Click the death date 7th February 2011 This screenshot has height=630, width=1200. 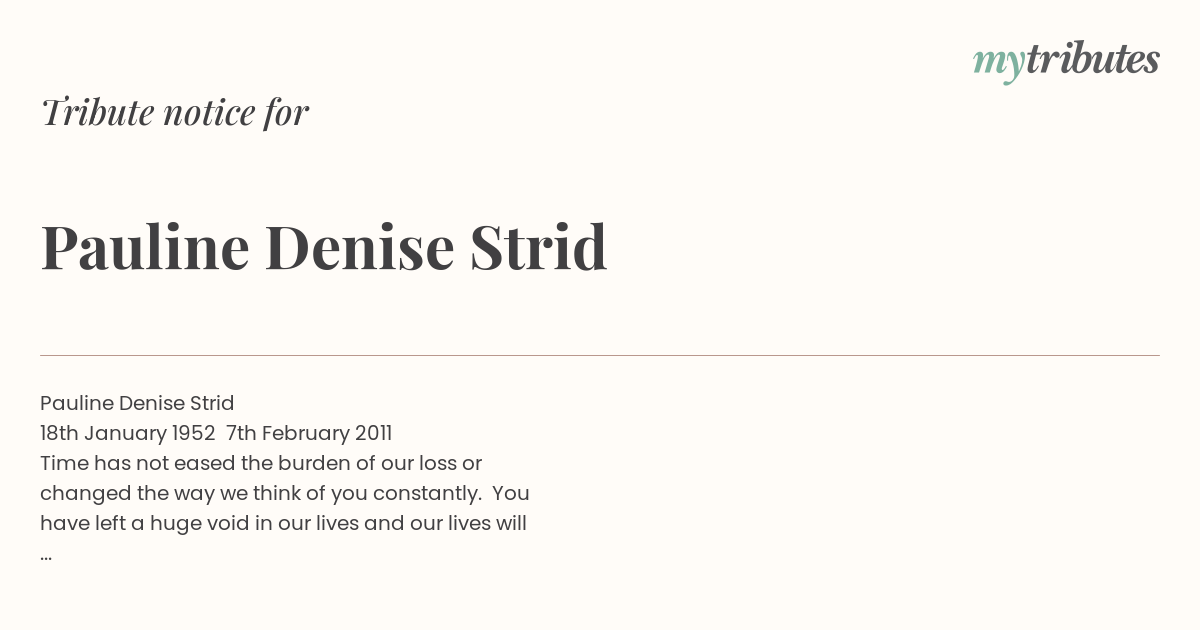(x=309, y=433)
